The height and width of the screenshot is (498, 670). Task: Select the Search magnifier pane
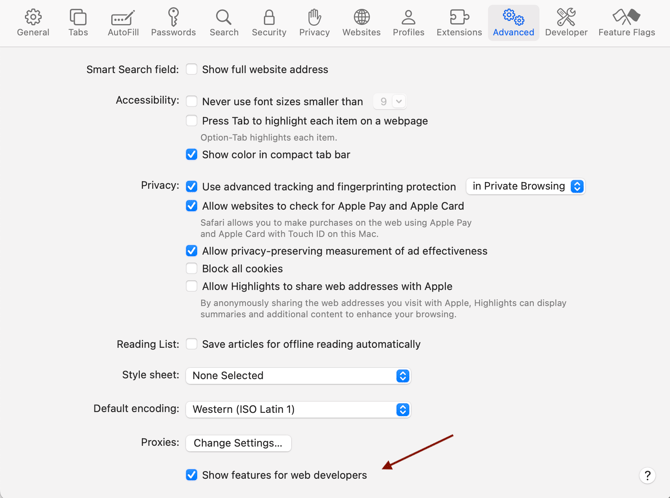(x=224, y=23)
